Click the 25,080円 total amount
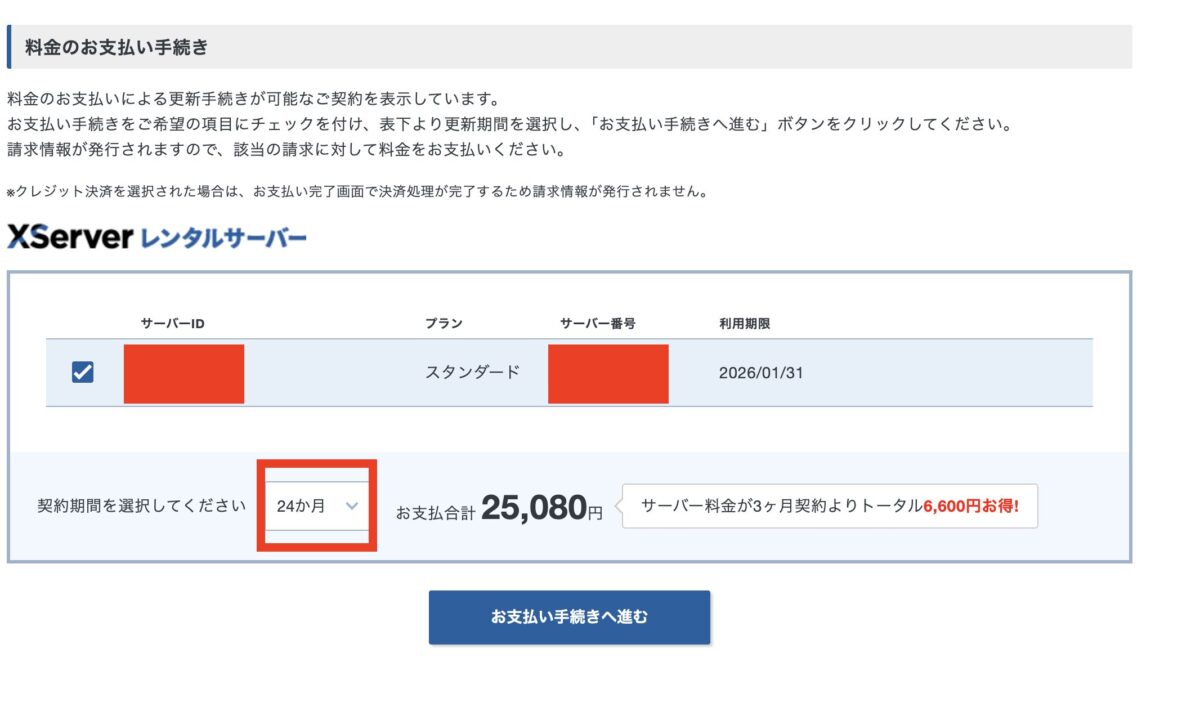This screenshot has width=1200, height=707. pyautogui.click(x=541, y=508)
